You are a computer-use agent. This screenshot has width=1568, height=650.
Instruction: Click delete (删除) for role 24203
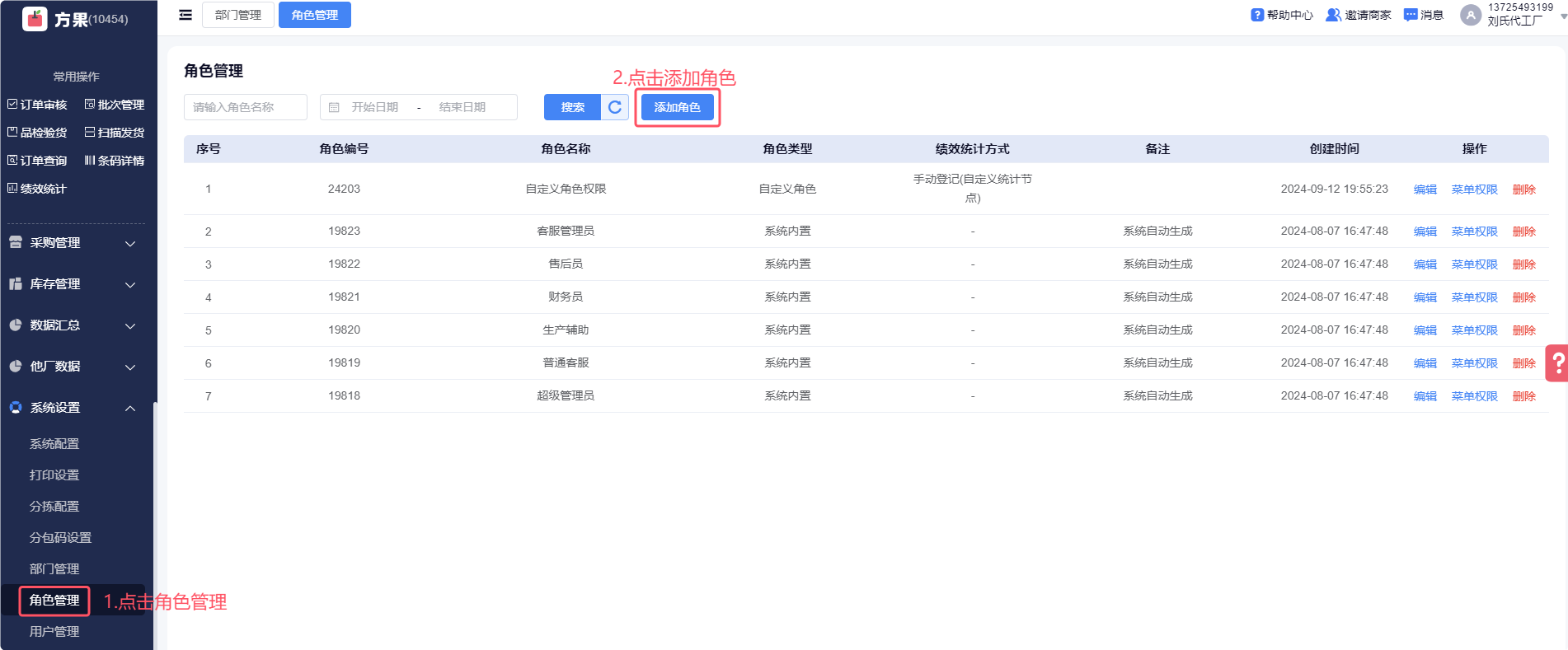coord(1523,189)
